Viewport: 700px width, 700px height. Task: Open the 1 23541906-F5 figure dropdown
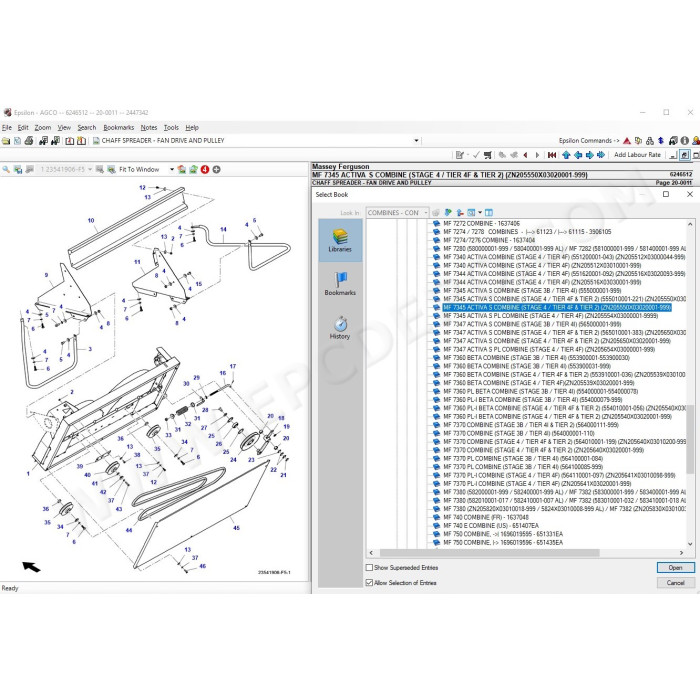(90, 170)
